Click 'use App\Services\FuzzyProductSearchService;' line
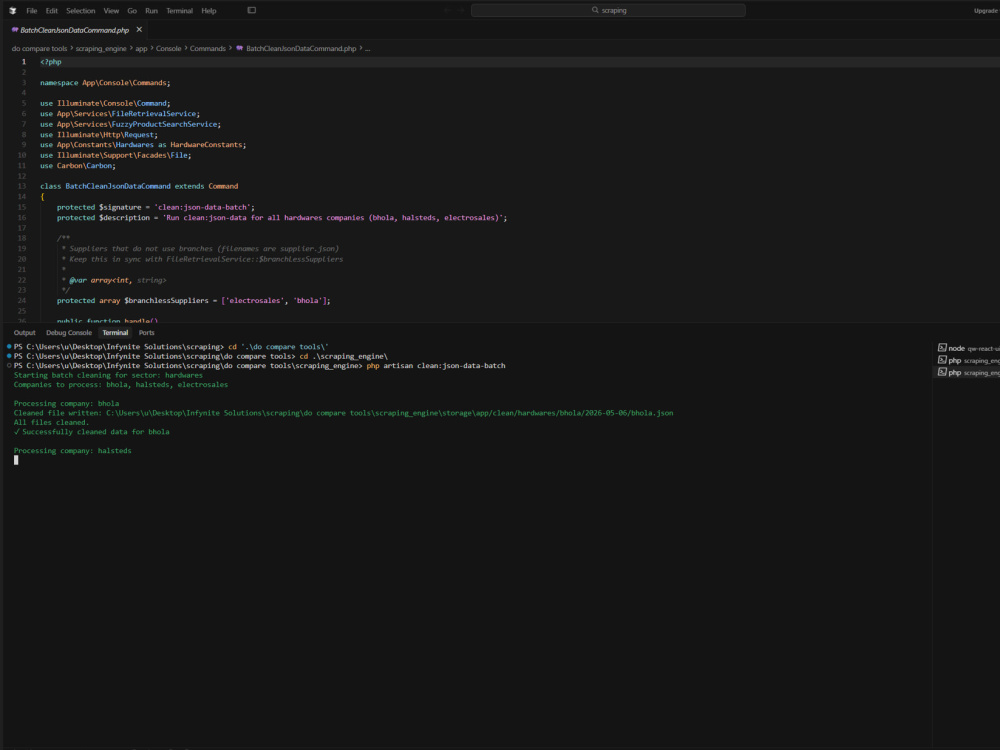The image size is (1000, 750). click(x=131, y=124)
